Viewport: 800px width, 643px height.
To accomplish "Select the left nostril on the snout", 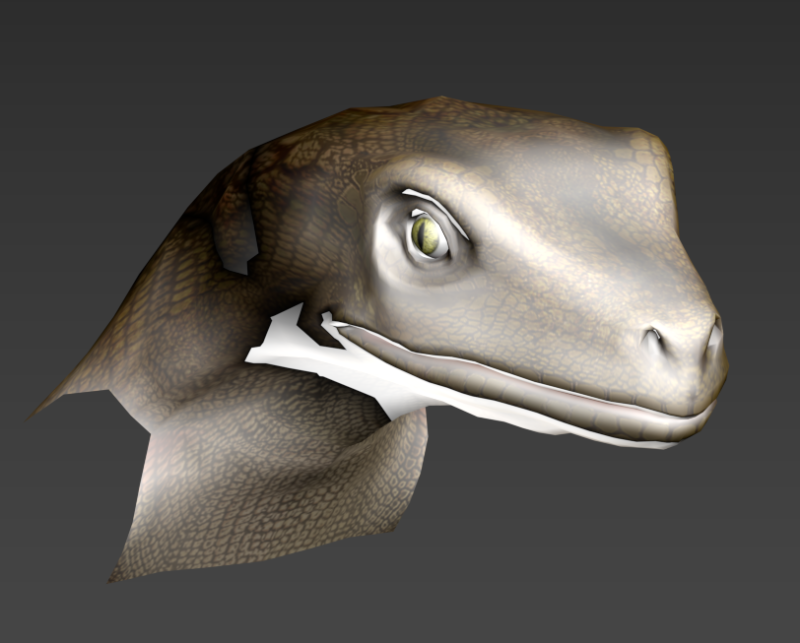I will [653, 338].
